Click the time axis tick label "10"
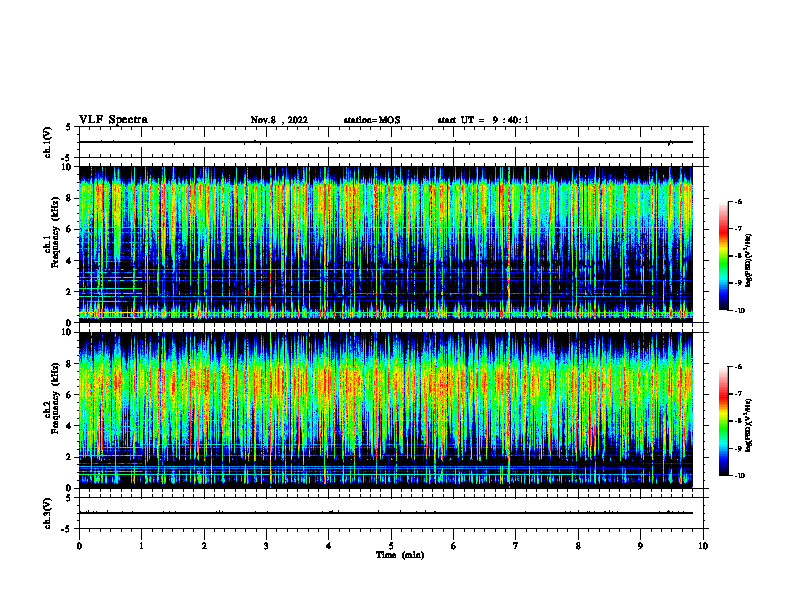The image size is (792, 612). 703,546
